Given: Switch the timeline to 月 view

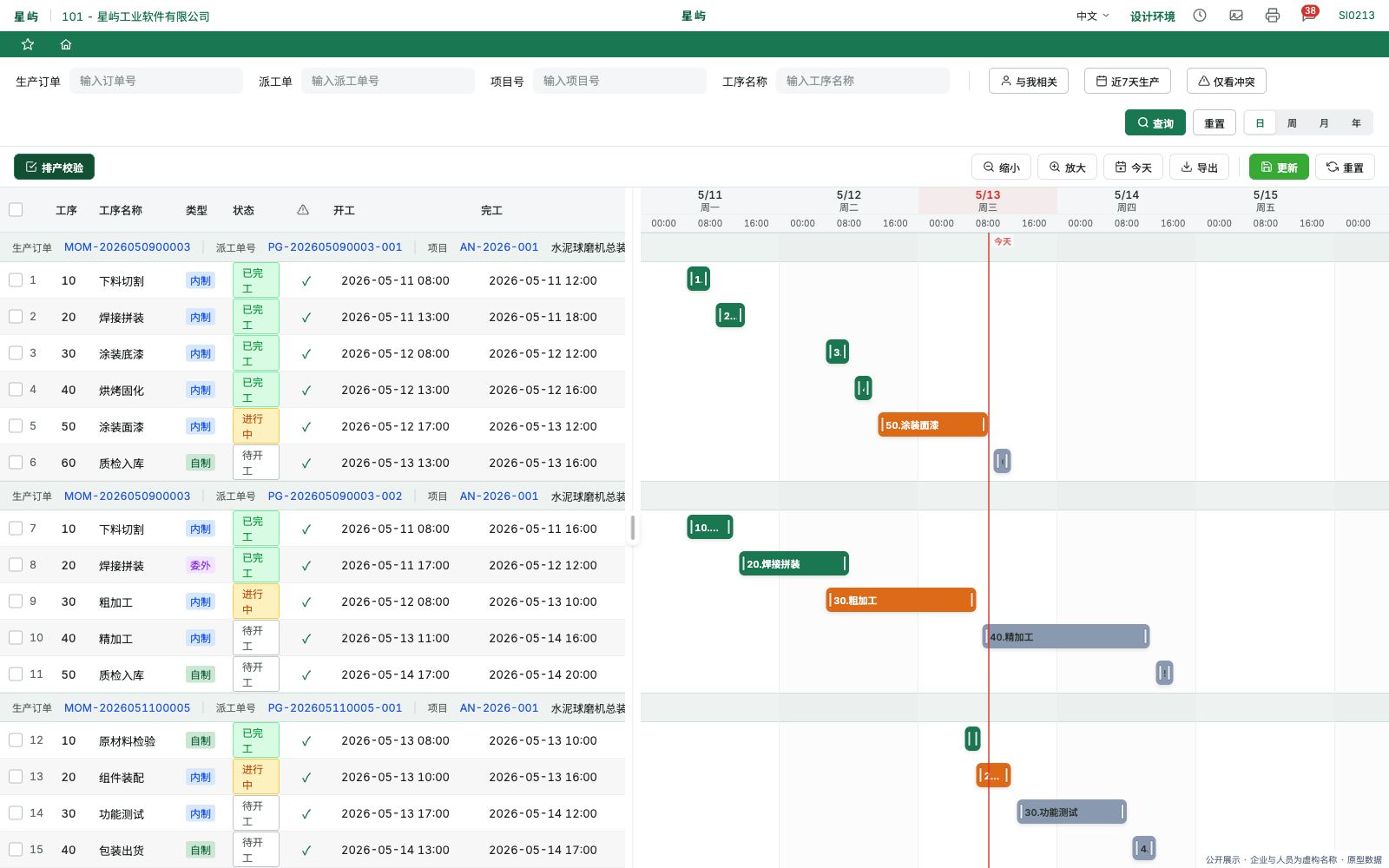Looking at the screenshot, I should pos(1324,123).
